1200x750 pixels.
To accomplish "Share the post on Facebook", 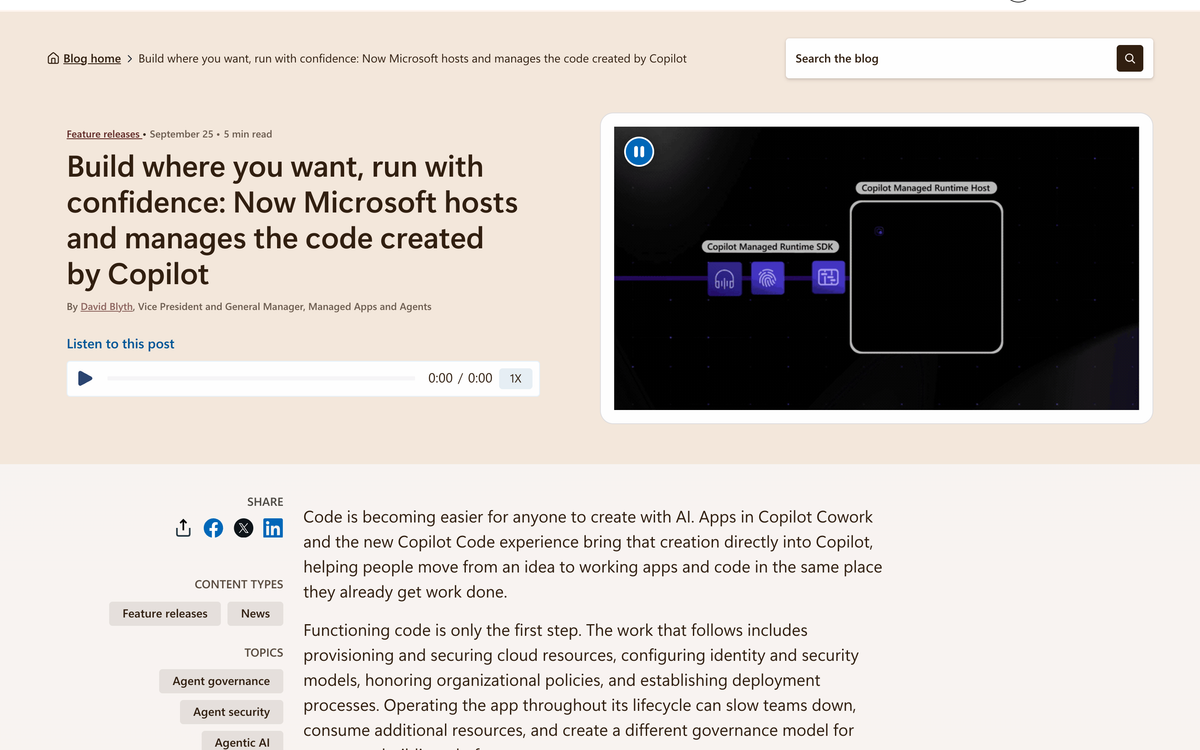I will [213, 528].
